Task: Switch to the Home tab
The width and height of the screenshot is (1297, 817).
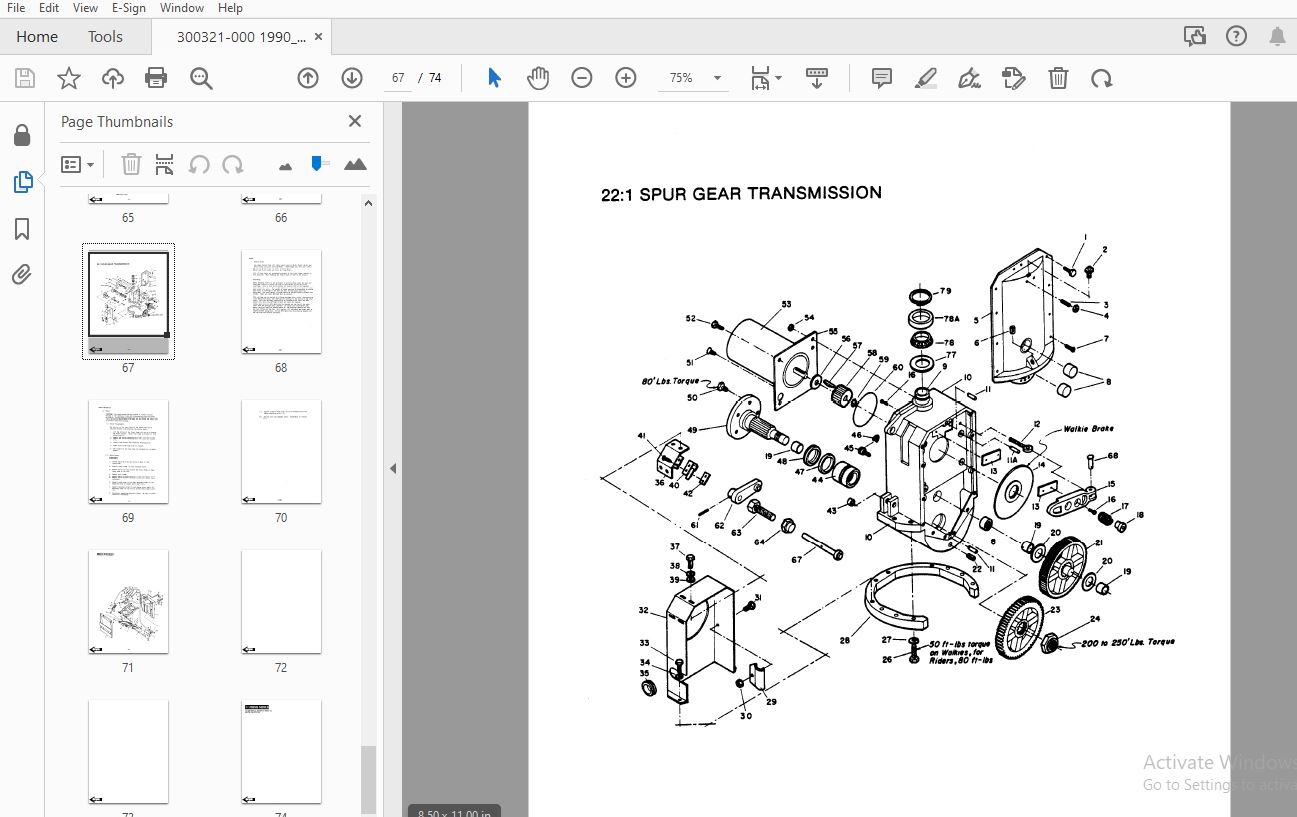Action: click(37, 37)
